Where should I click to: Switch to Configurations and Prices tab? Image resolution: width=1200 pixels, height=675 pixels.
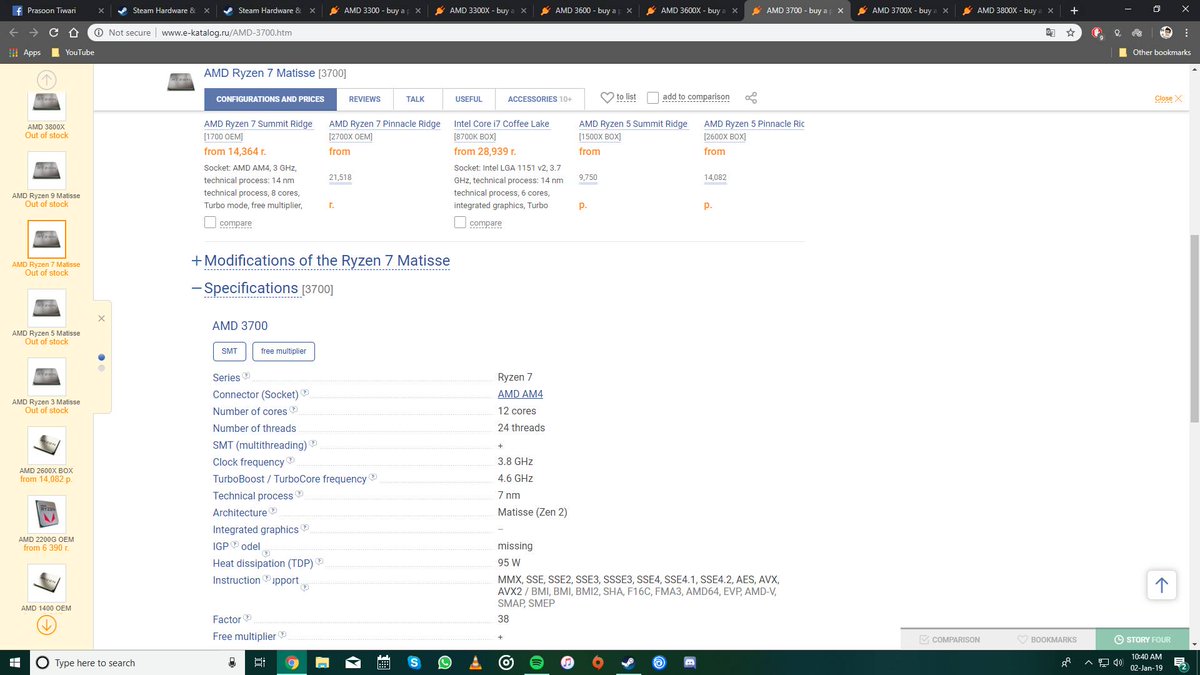(270, 99)
